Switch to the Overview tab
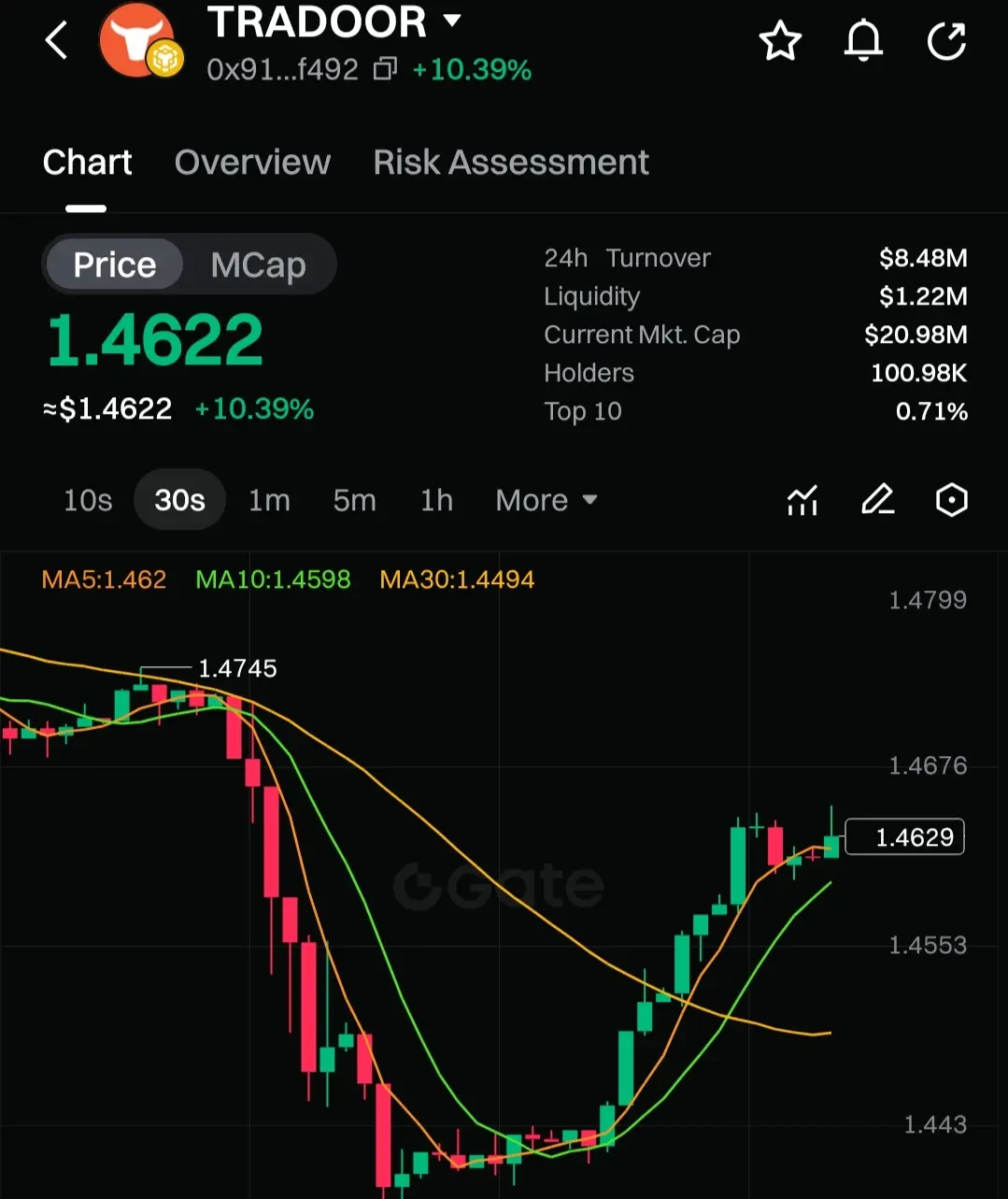The height and width of the screenshot is (1199, 1008). point(252,163)
